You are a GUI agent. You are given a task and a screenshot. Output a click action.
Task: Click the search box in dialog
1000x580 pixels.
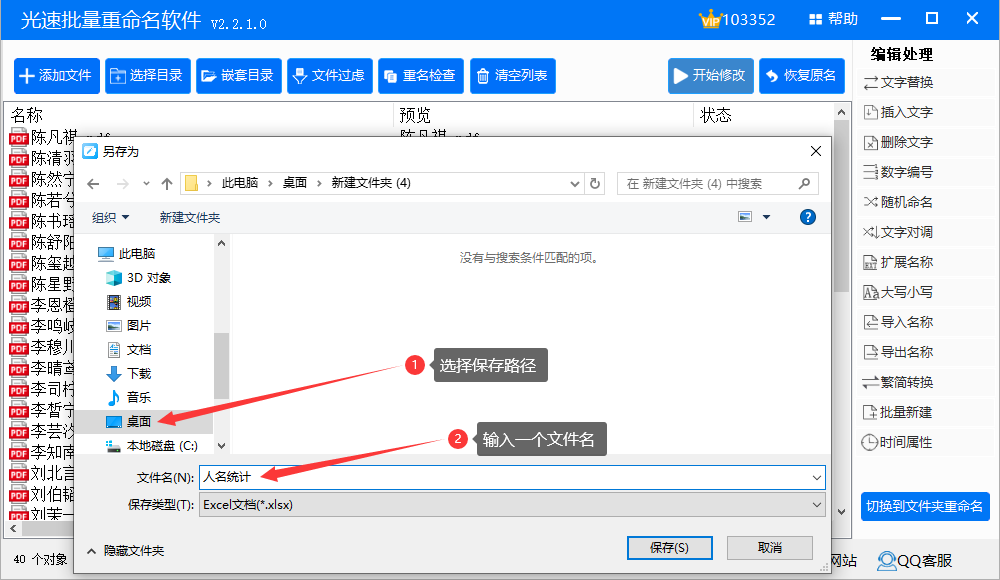pyautogui.click(x=717, y=184)
